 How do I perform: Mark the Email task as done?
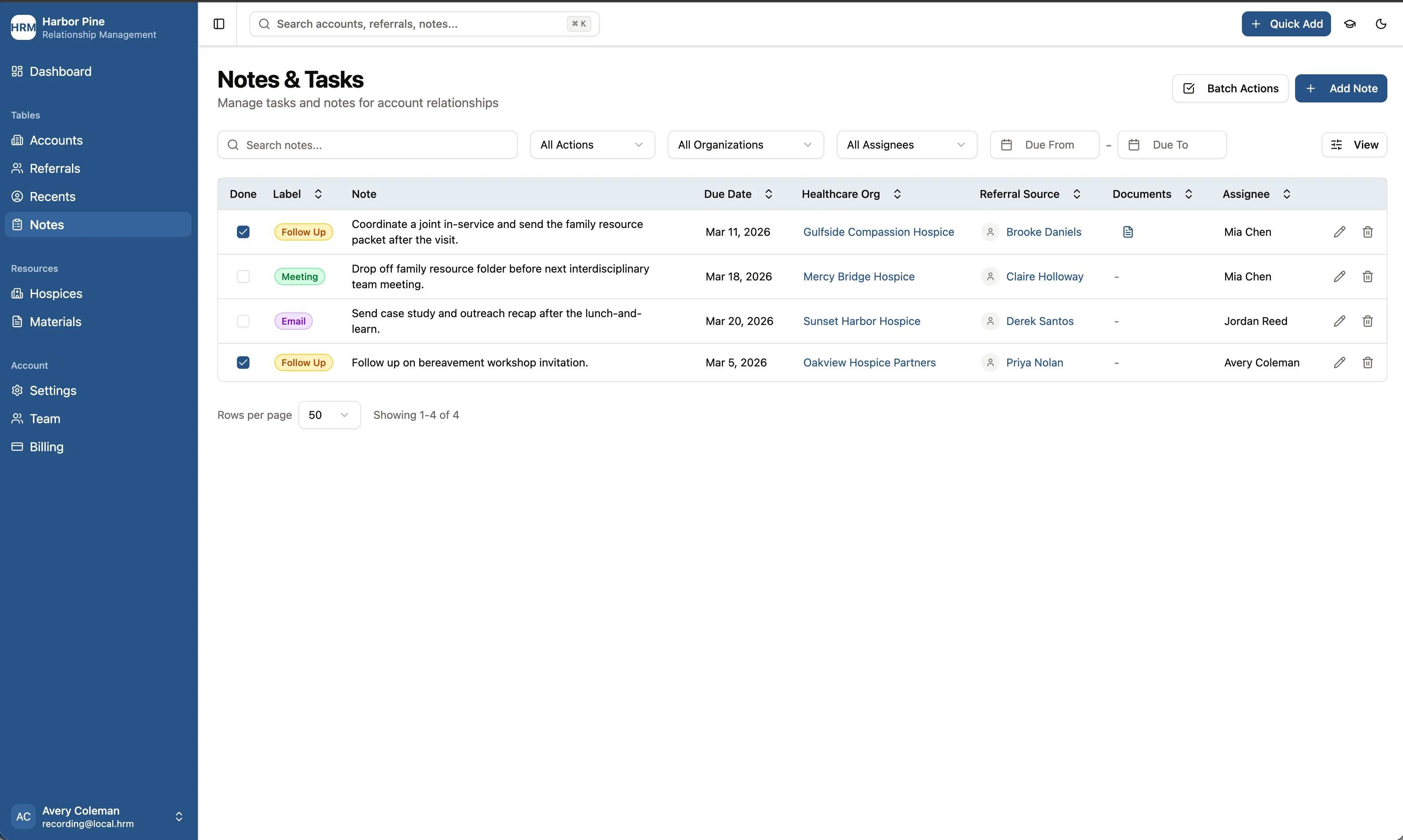243,321
